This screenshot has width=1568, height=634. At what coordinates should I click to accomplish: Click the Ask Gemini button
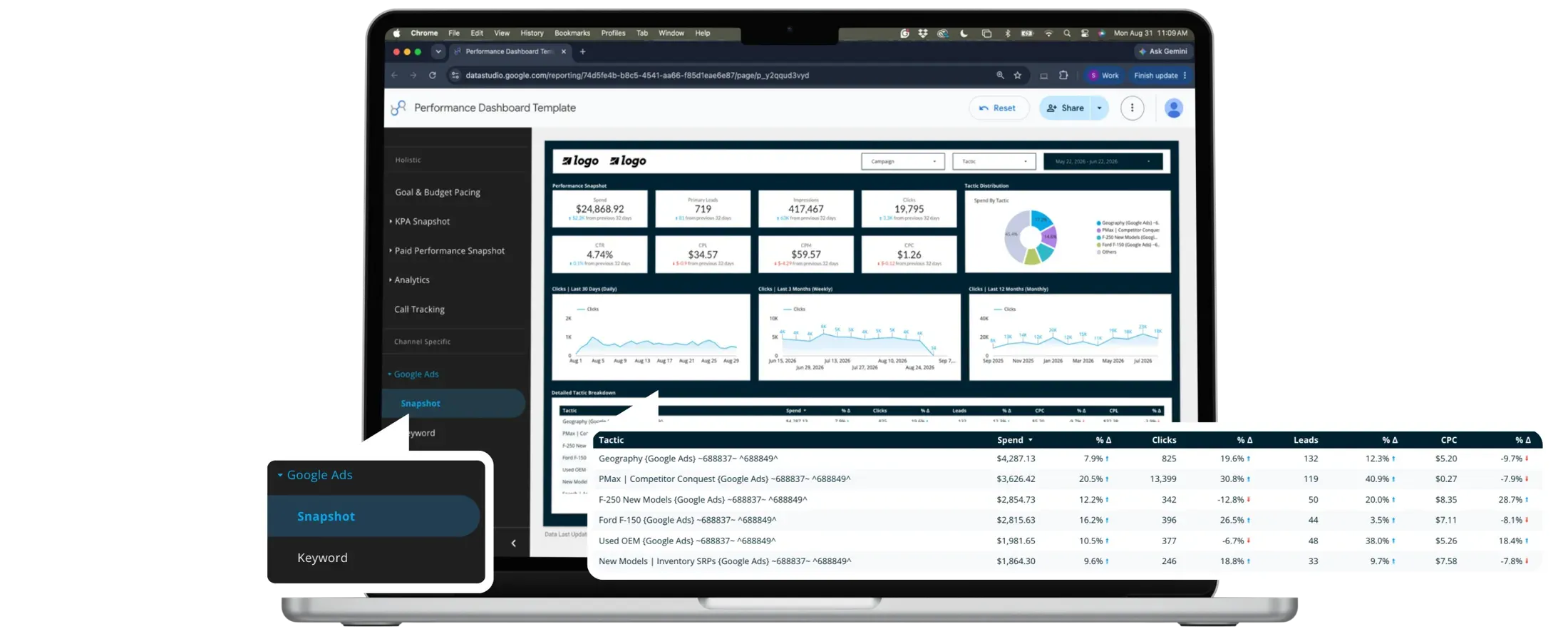pos(1163,51)
